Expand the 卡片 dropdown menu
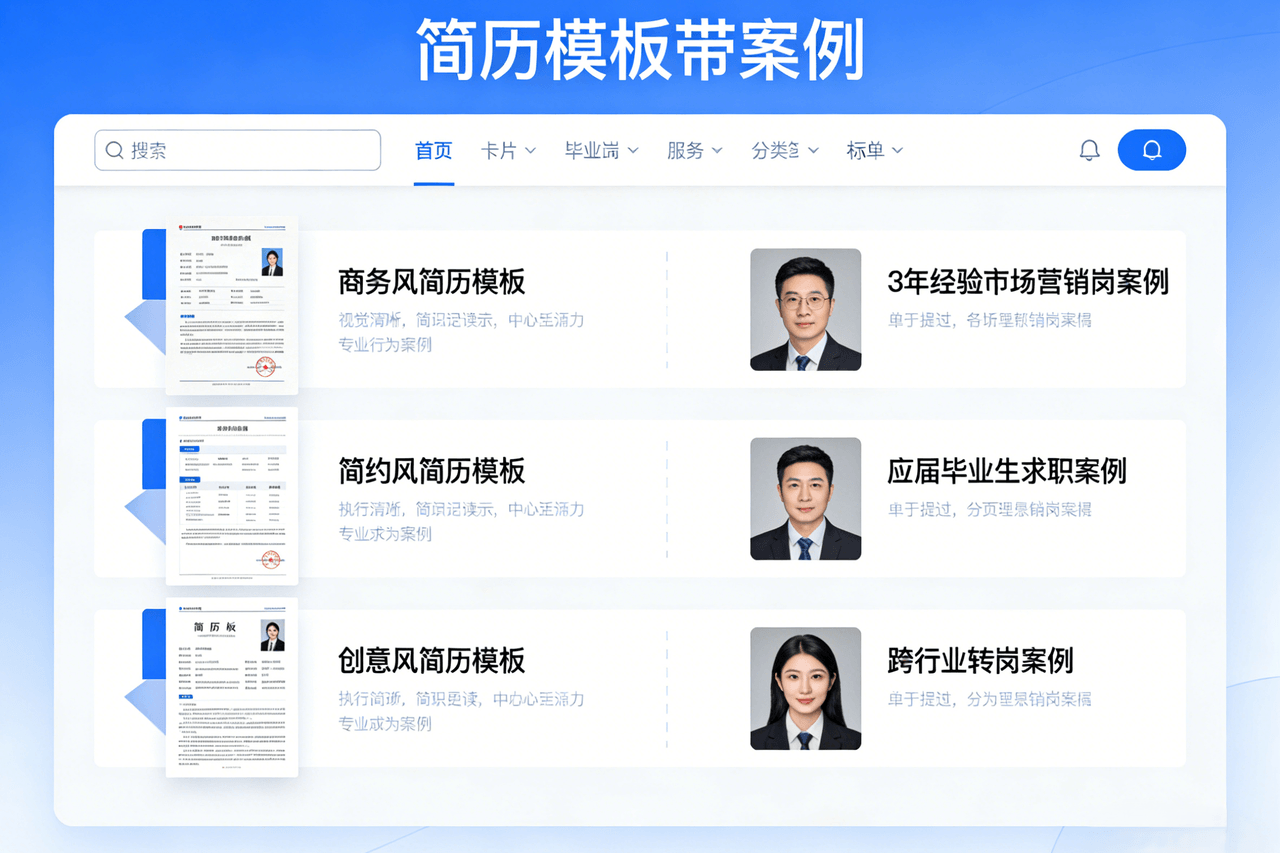Viewport: 1280px width, 853px height. tap(508, 150)
